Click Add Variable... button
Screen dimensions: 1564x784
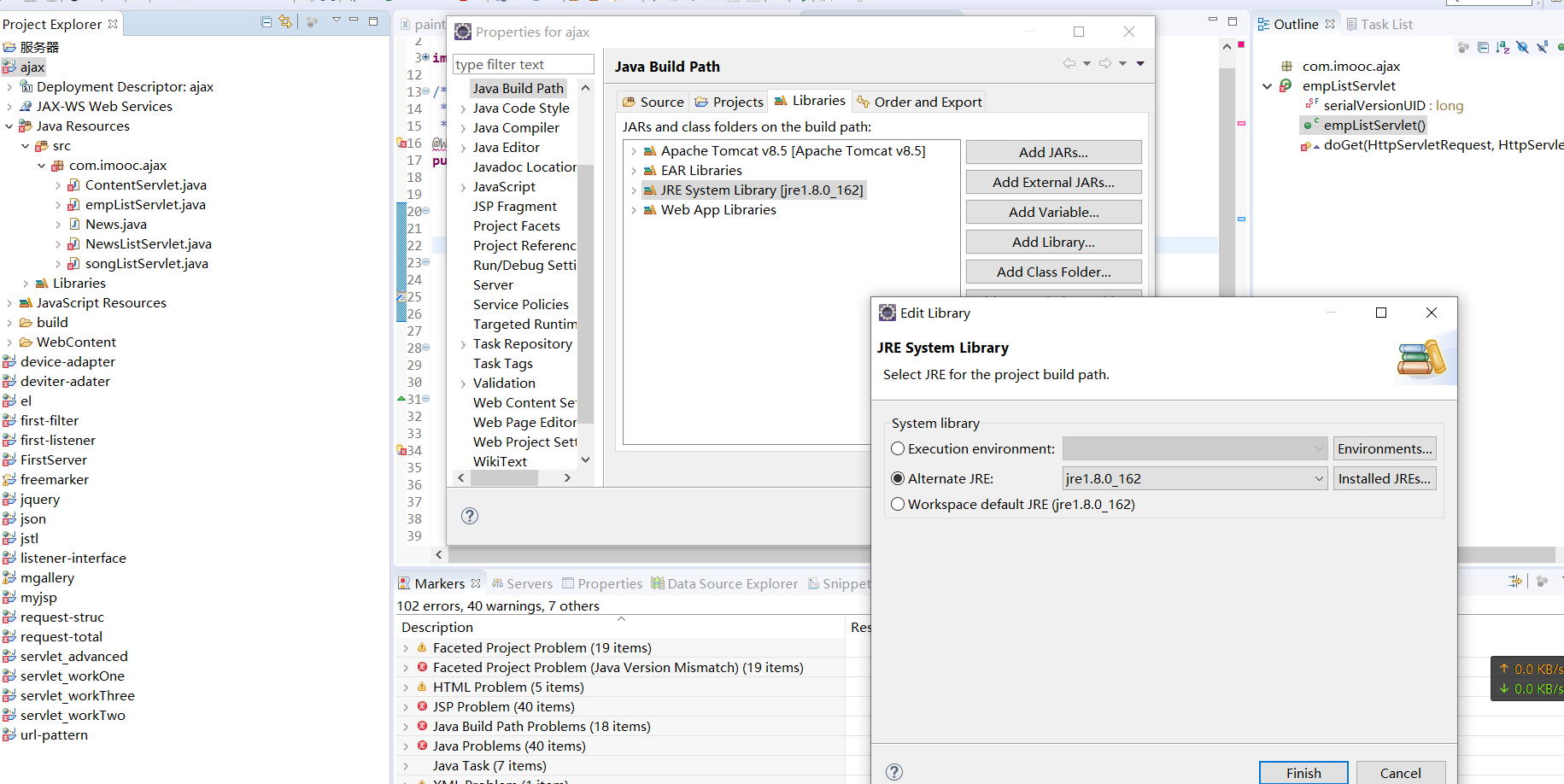(x=1053, y=212)
